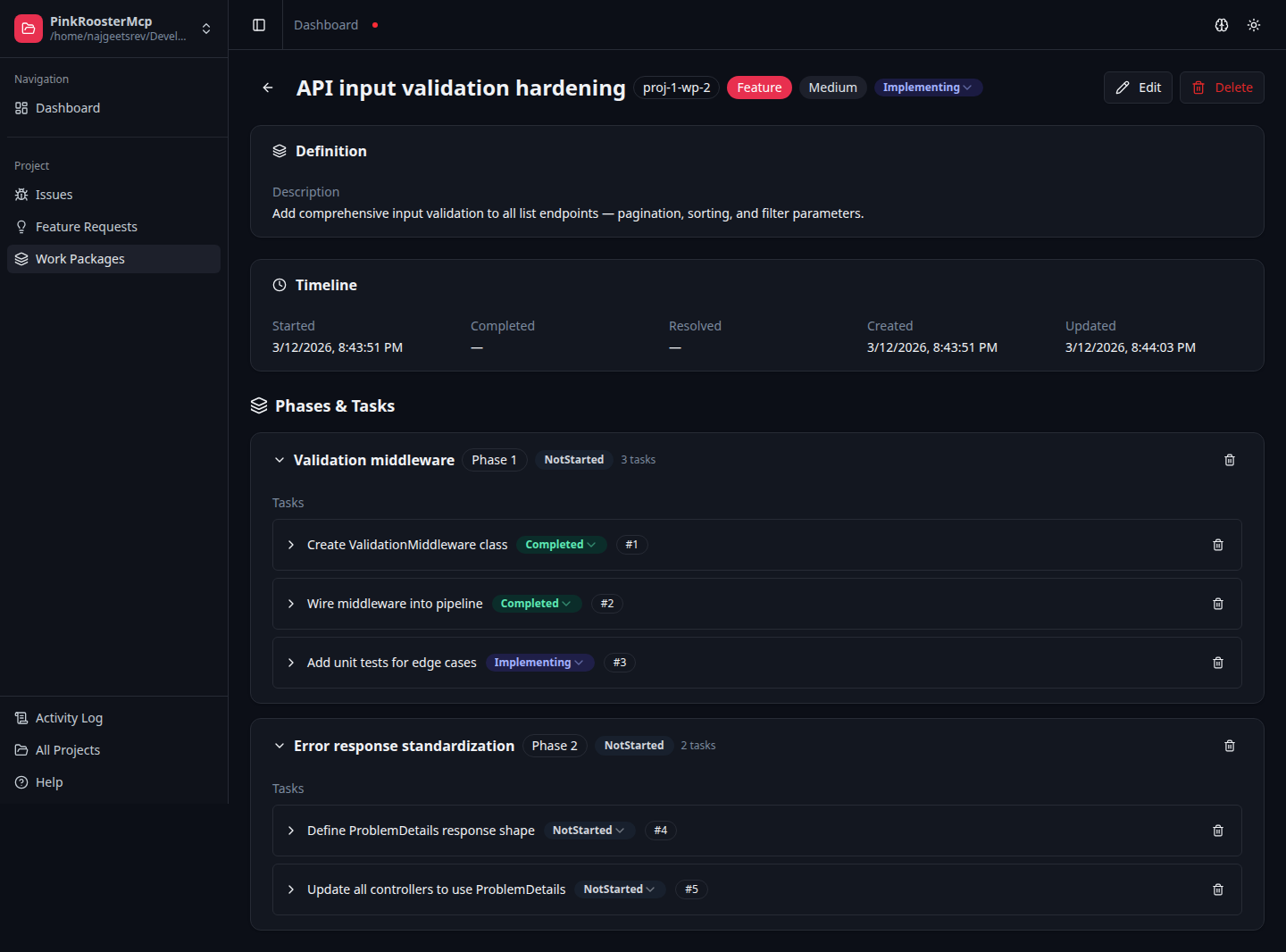Screen dimensions: 1286x952
Task: Collapse the Error response standardization phase
Action: pos(280,746)
